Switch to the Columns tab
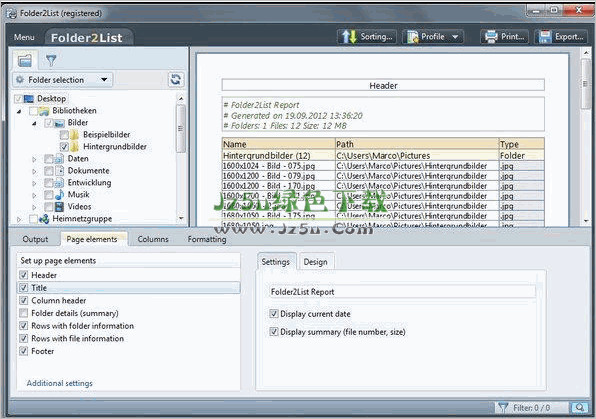 click(x=153, y=239)
